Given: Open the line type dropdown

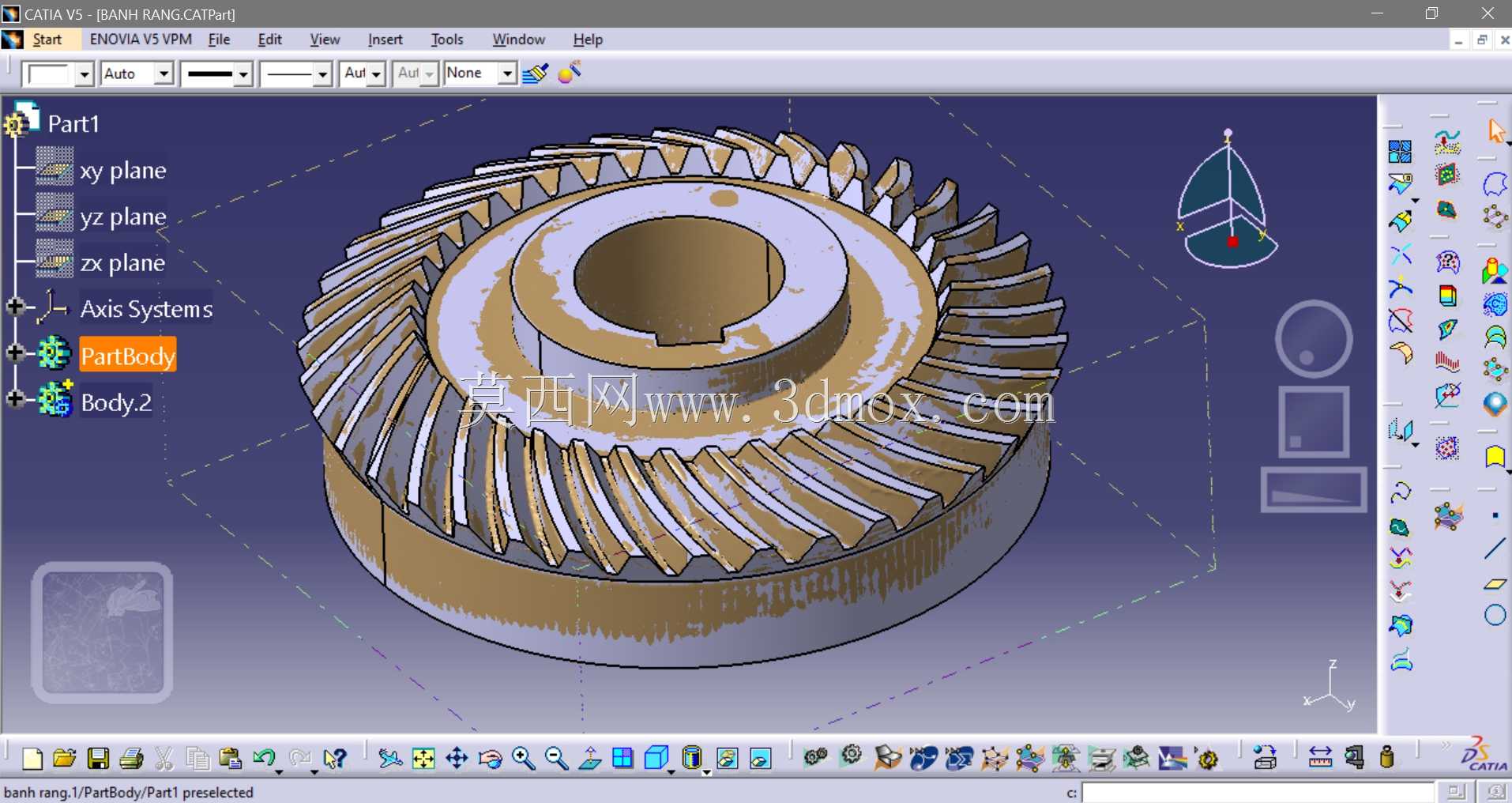Looking at the screenshot, I should (322, 74).
